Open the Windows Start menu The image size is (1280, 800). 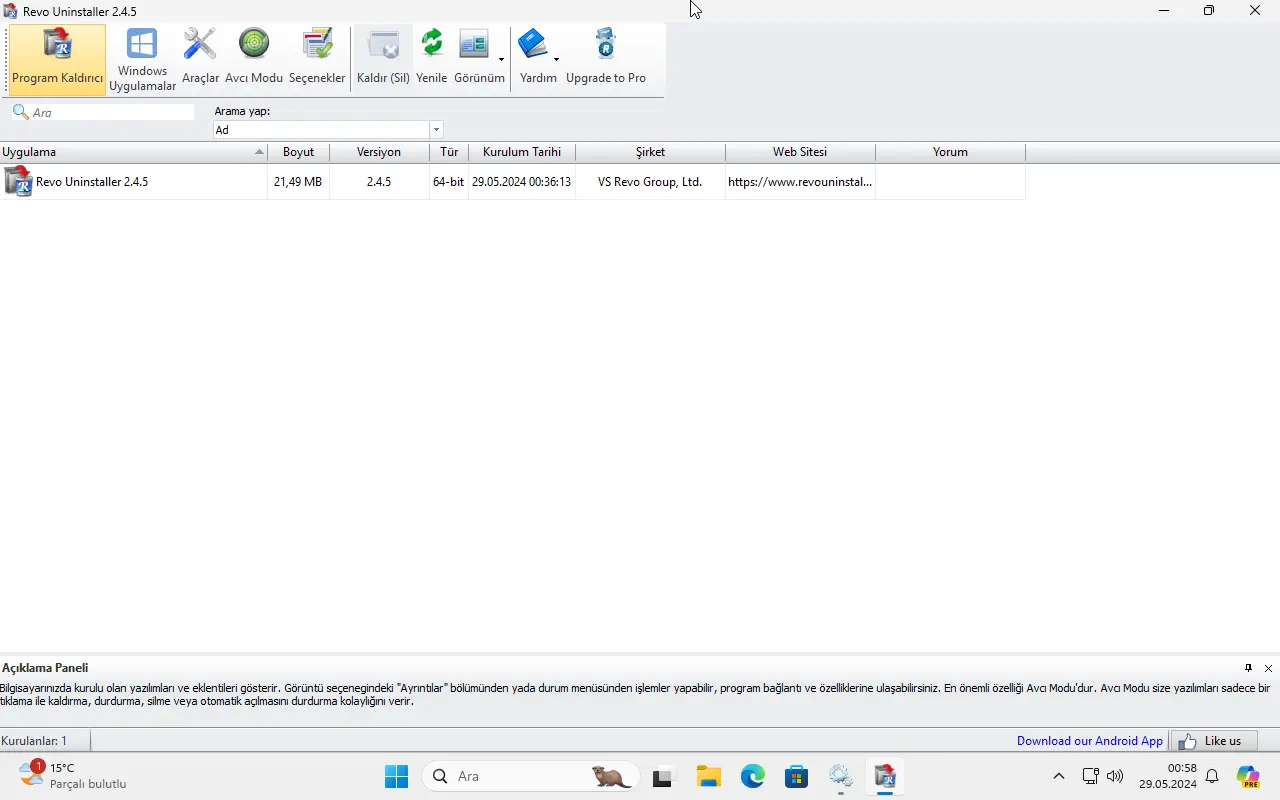[397, 776]
